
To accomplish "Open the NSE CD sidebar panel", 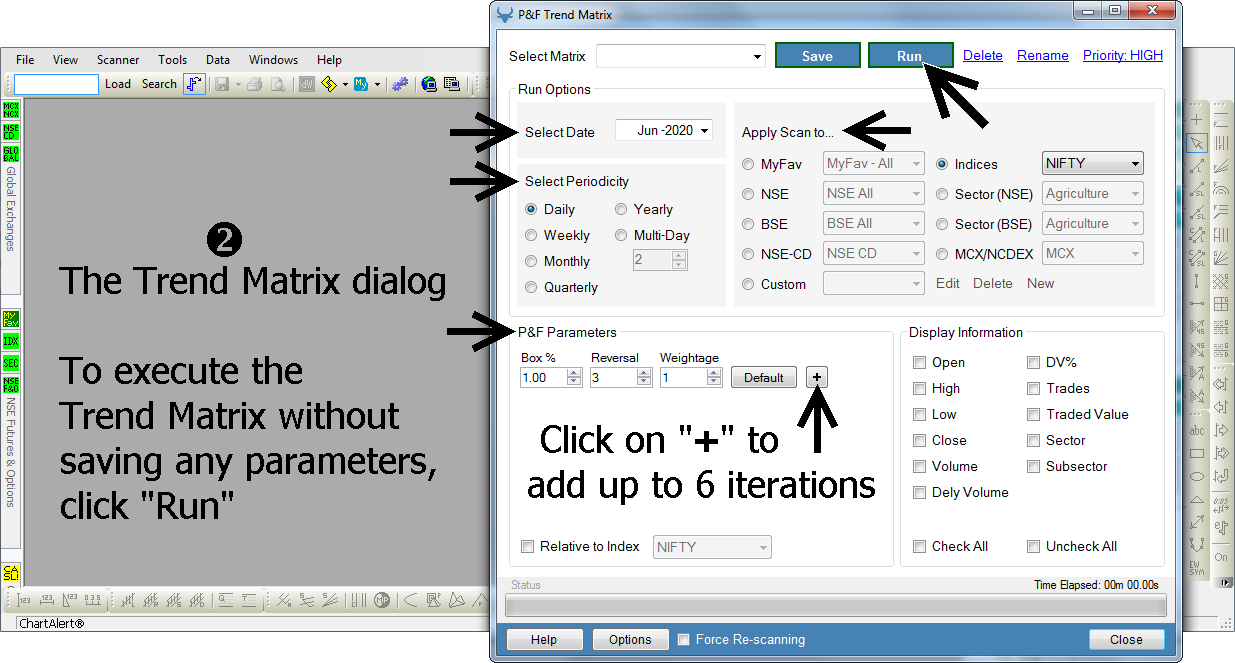I will pos(11,132).
